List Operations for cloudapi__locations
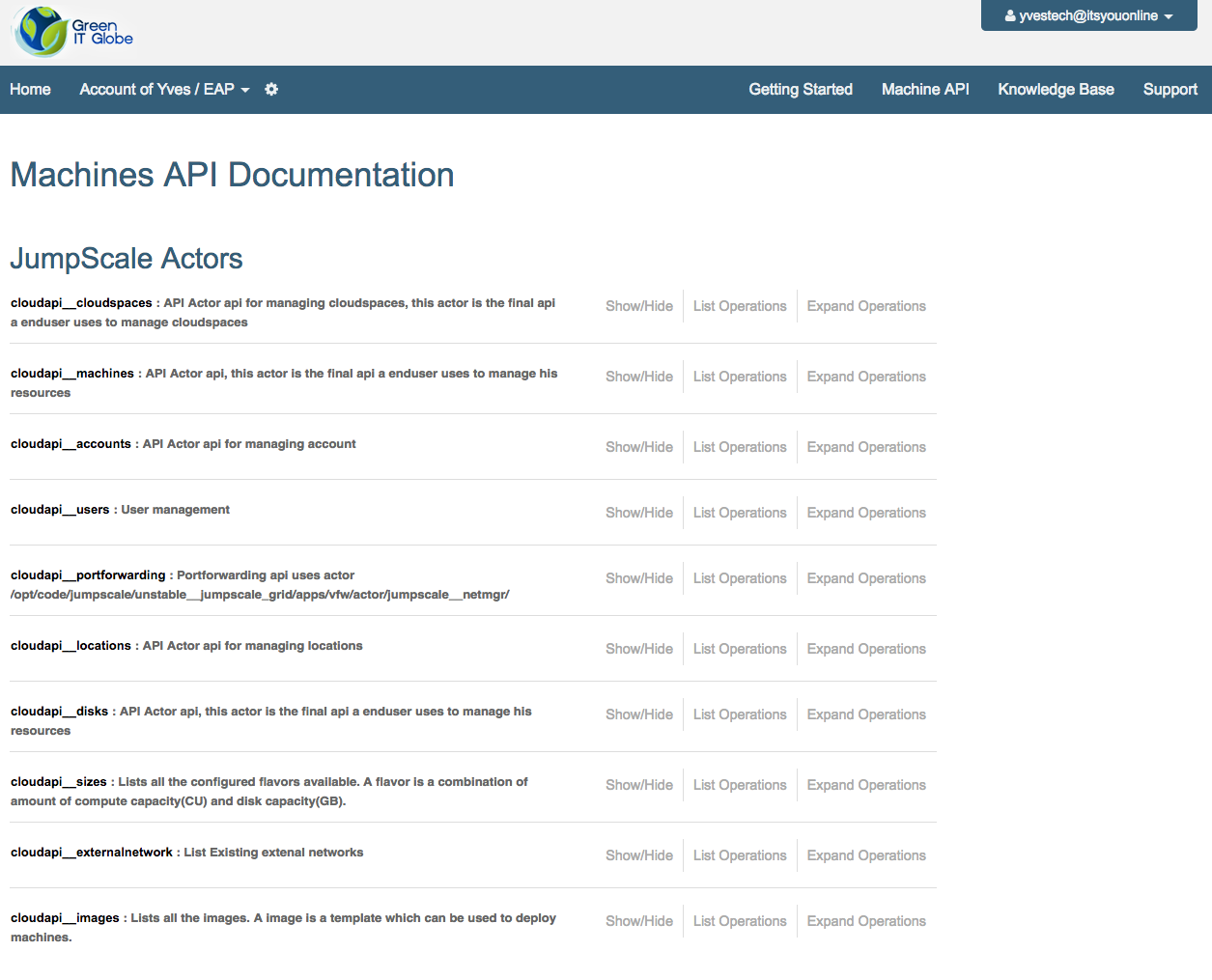The image size is (1212, 980). click(x=739, y=649)
